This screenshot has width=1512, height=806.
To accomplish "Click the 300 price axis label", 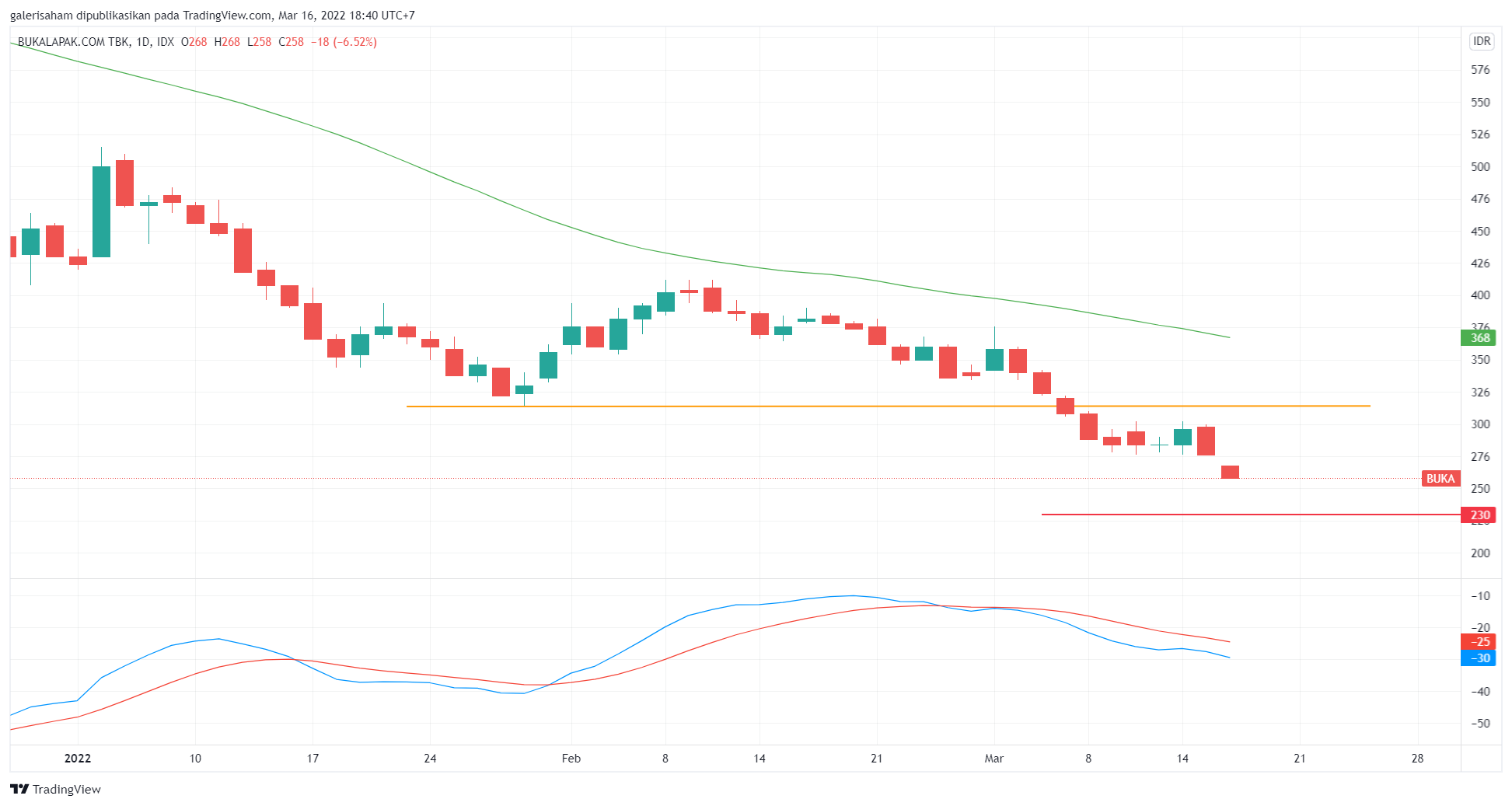I will [1480, 424].
